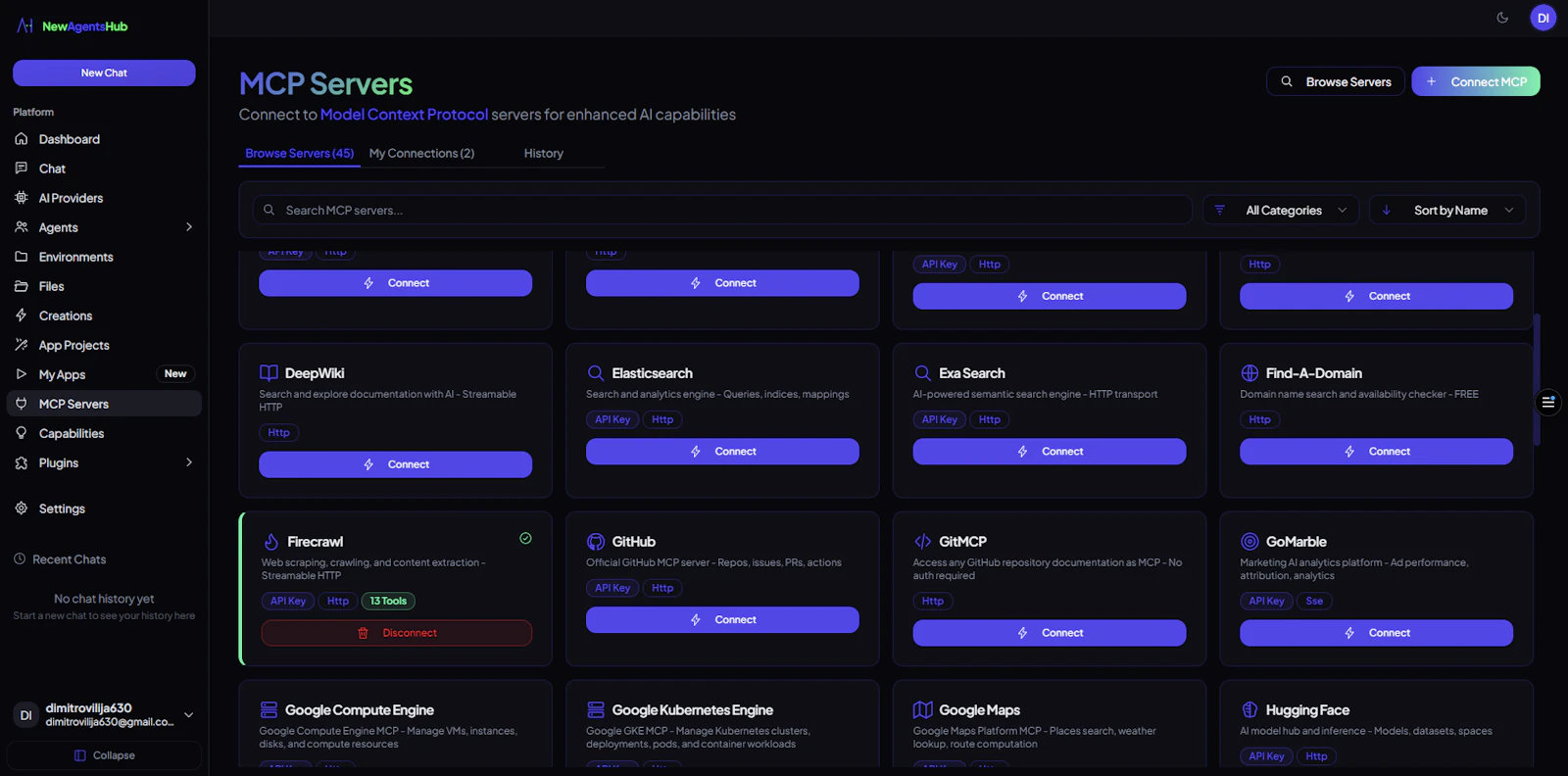This screenshot has width=1568, height=776.
Task: Click the GitHub logo icon
Action: pyautogui.click(x=596, y=542)
